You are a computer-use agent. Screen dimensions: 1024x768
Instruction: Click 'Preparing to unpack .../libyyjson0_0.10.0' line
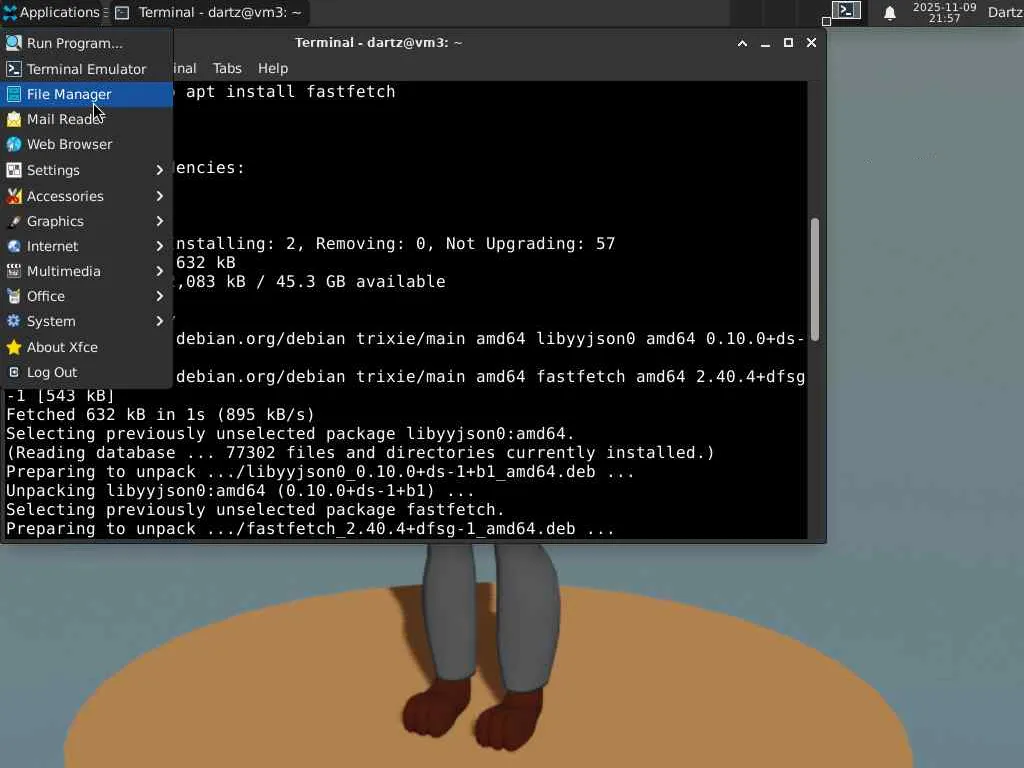click(x=320, y=472)
